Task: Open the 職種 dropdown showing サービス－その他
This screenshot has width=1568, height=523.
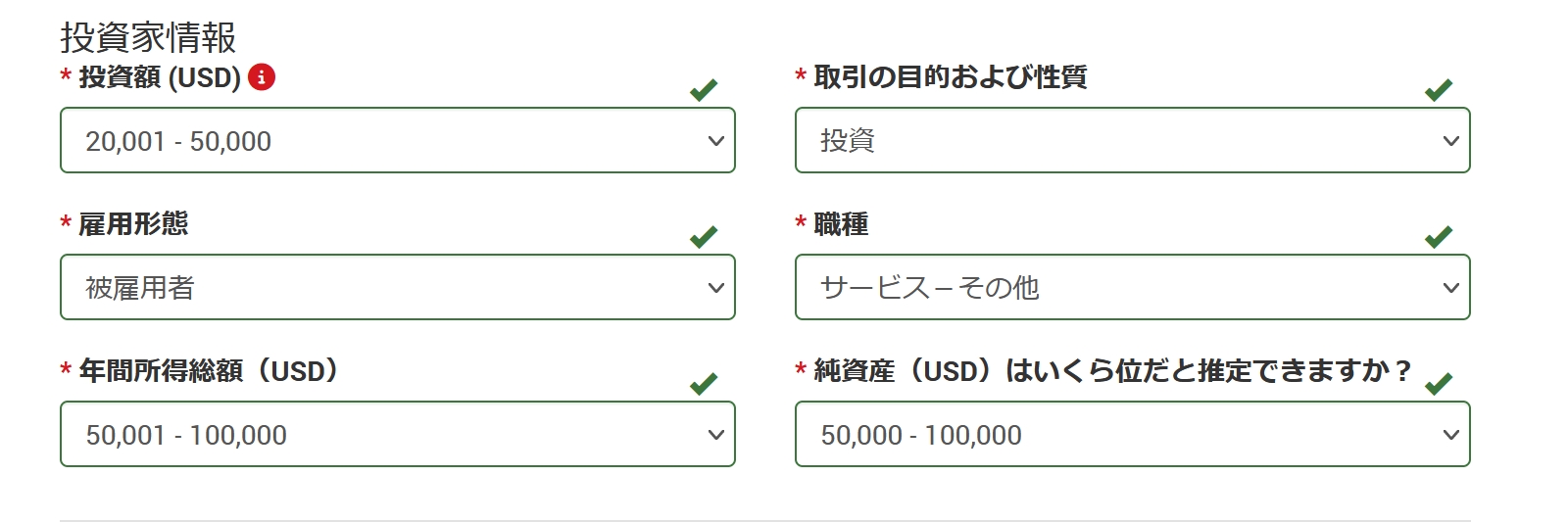Action: pyautogui.click(x=1133, y=287)
